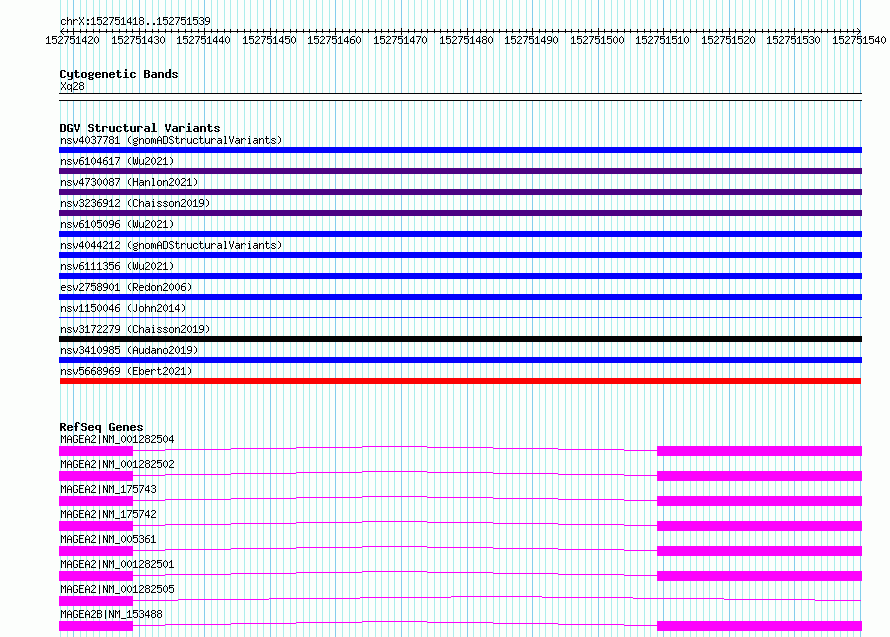Click the left exon block of MAGEA2|NM_175742
The width and height of the screenshot is (890, 637).
coord(96,526)
